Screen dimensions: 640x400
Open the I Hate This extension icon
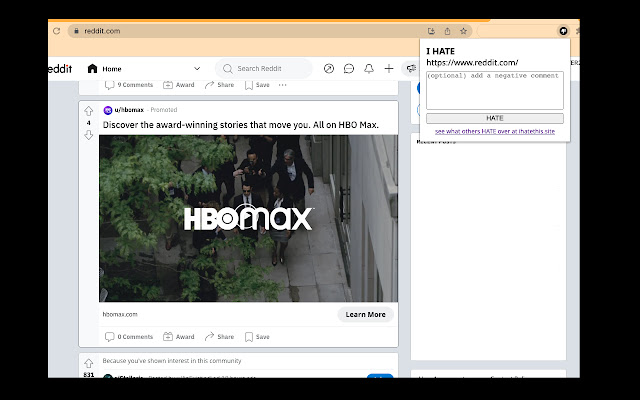point(563,31)
